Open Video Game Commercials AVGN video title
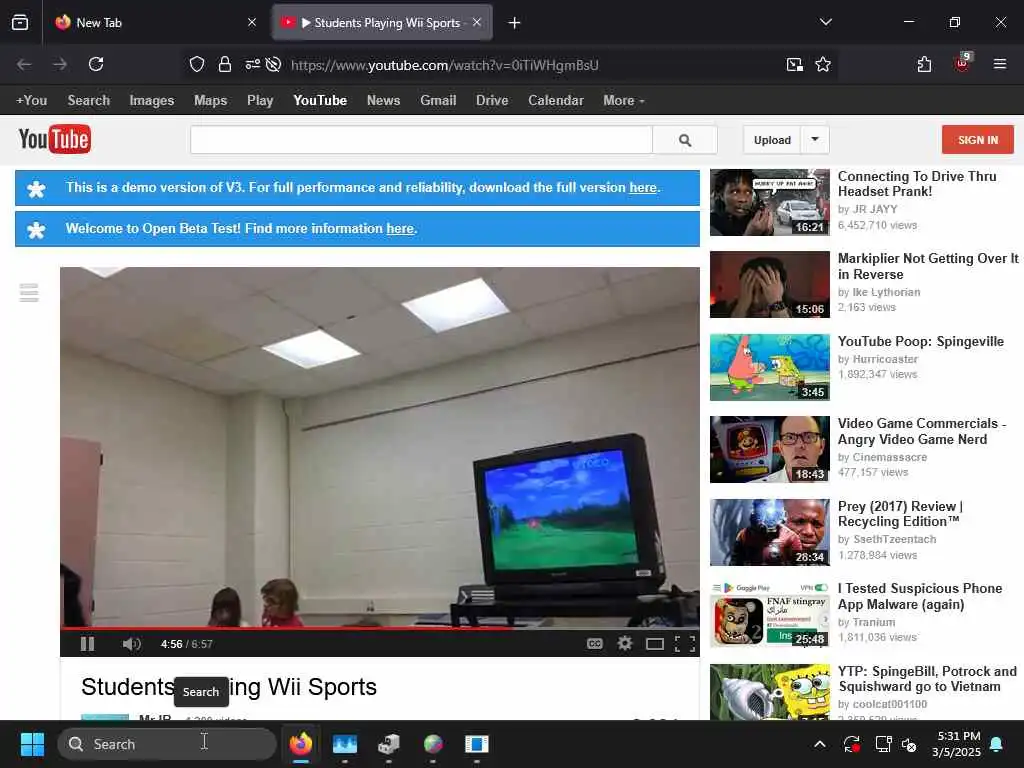Image resolution: width=1024 pixels, height=768 pixels. point(921,431)
